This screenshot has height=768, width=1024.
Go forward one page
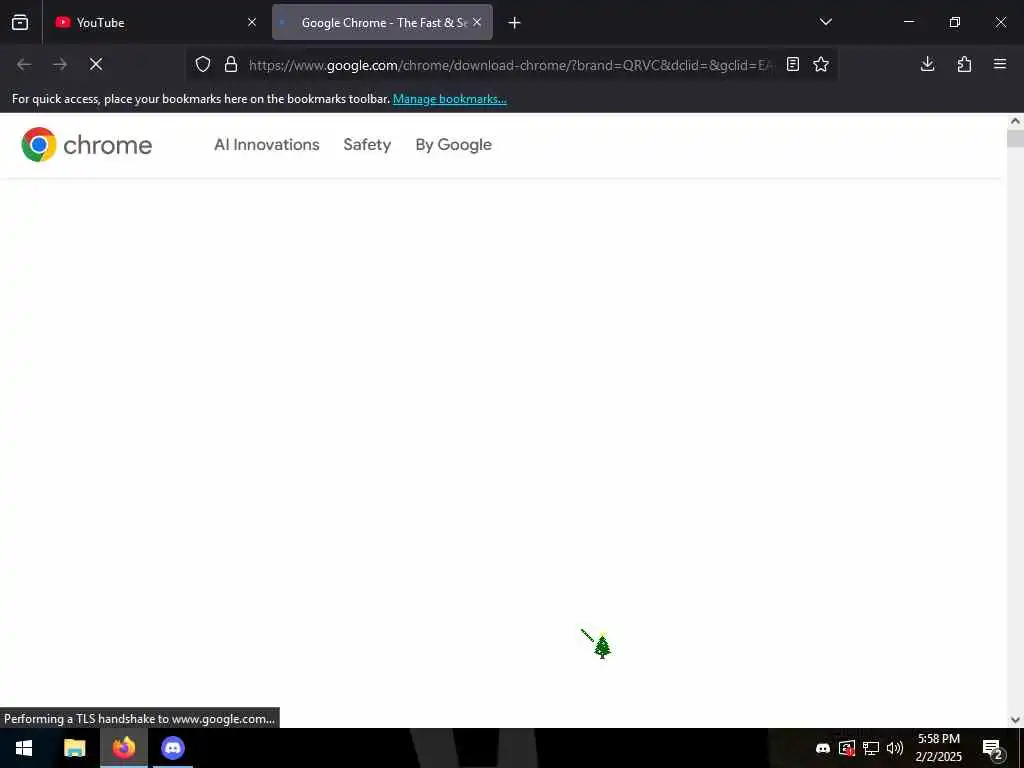coord(60,64)
